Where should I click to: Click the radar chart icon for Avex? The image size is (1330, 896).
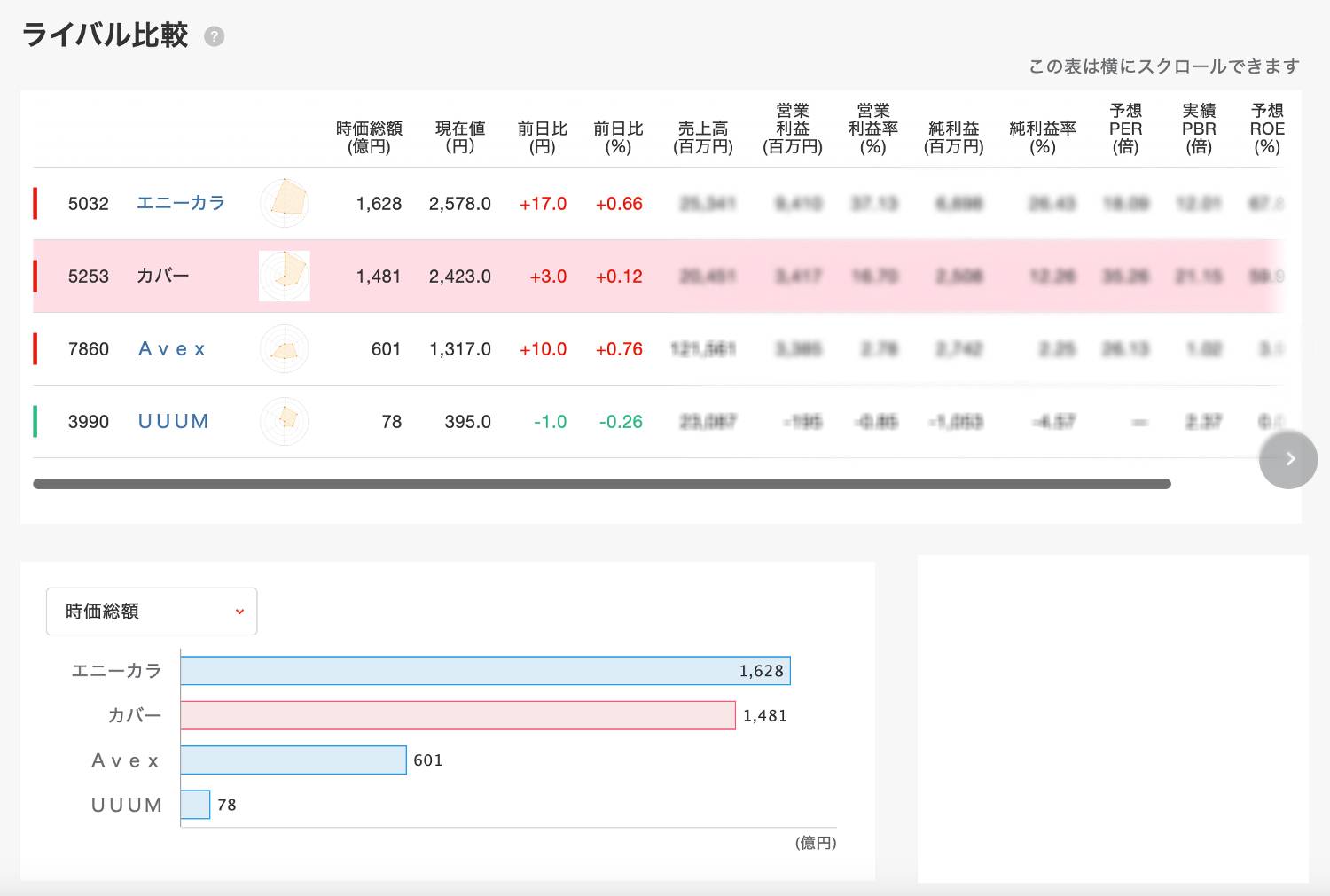(285, 348)
